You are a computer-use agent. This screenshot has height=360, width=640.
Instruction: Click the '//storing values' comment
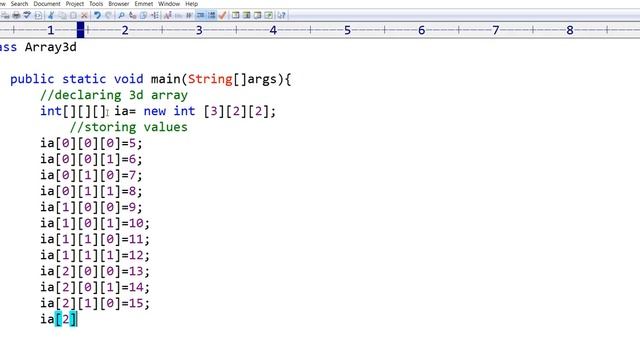pos(129,127)
